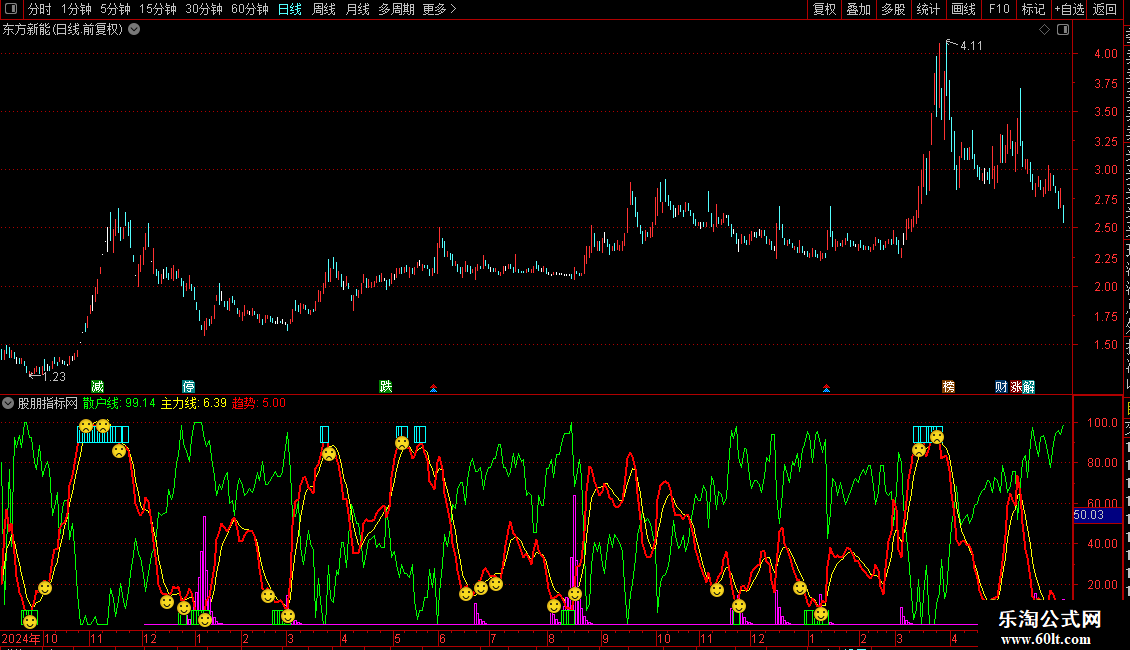Select the 60分钟 period tab
1130x650 pixels.
[x=250, y=9]
